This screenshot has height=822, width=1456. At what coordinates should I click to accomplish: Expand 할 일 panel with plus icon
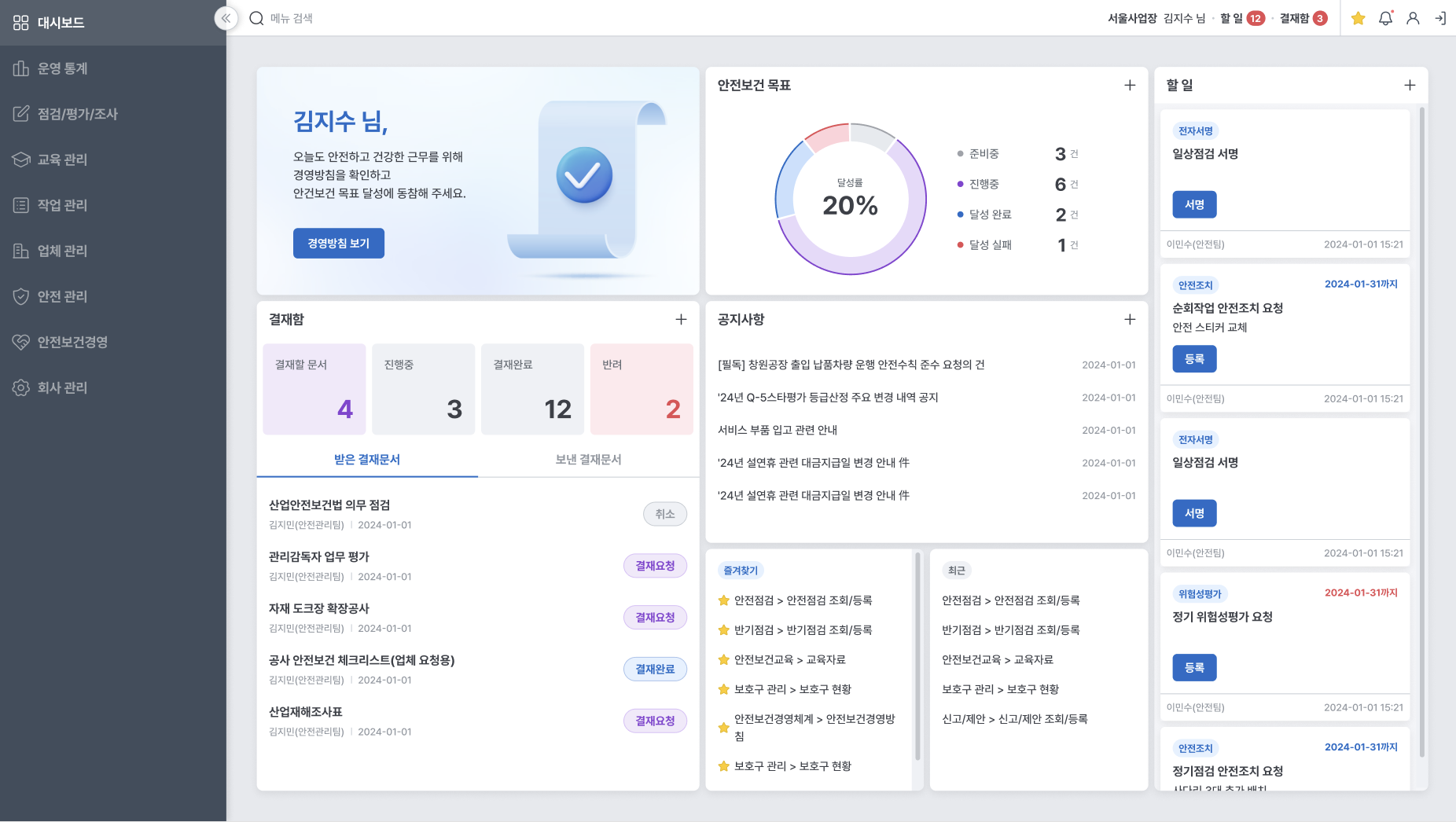(1410, 85)
